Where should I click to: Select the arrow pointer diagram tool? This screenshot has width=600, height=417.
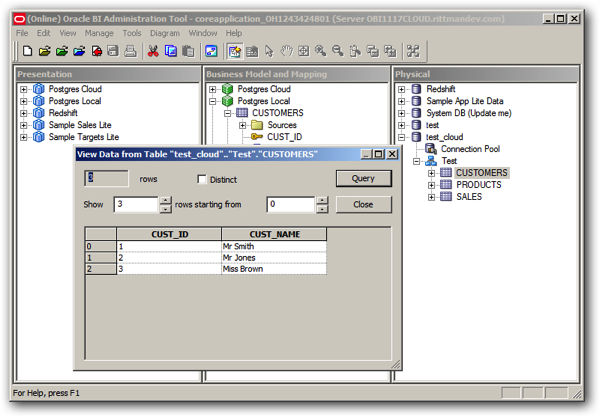(x=269, y=51)
